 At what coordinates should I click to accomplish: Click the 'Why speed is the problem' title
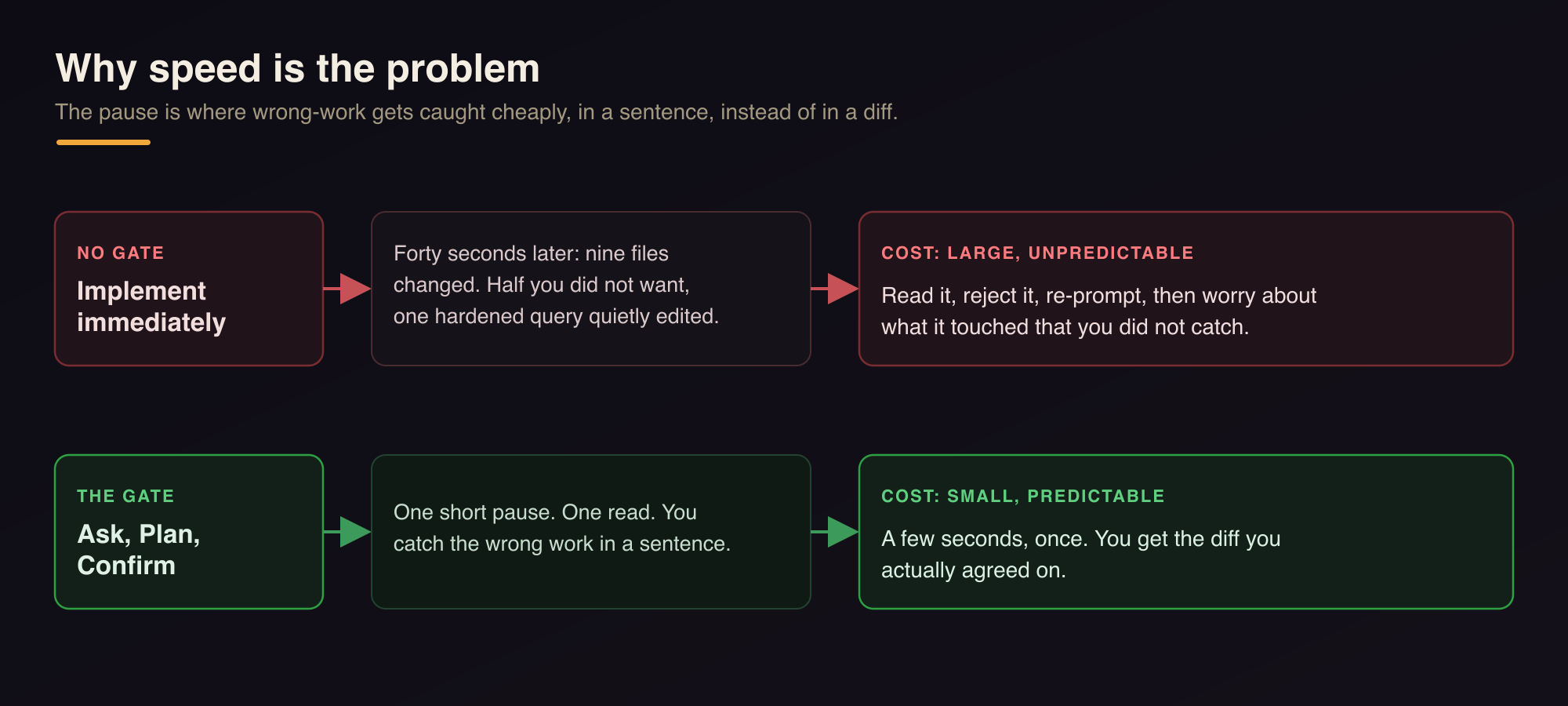(298, 68)
